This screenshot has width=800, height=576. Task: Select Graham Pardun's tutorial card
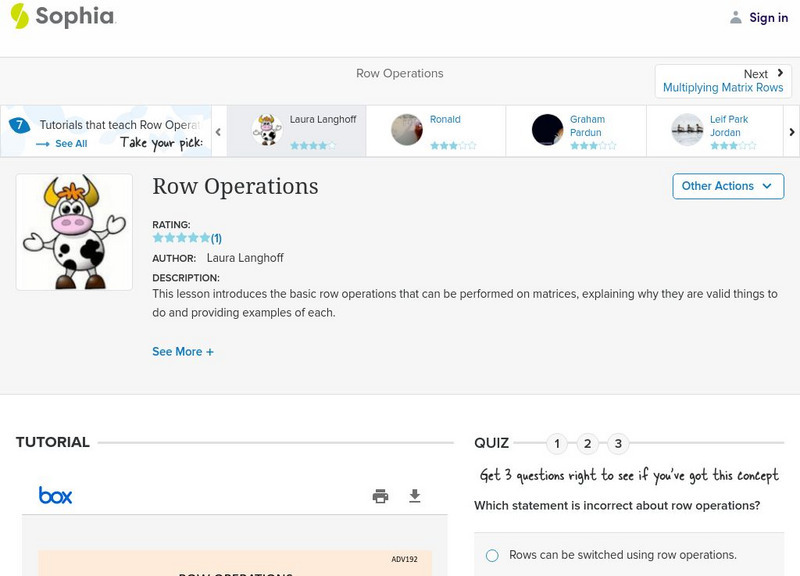[x=576, y=131]
